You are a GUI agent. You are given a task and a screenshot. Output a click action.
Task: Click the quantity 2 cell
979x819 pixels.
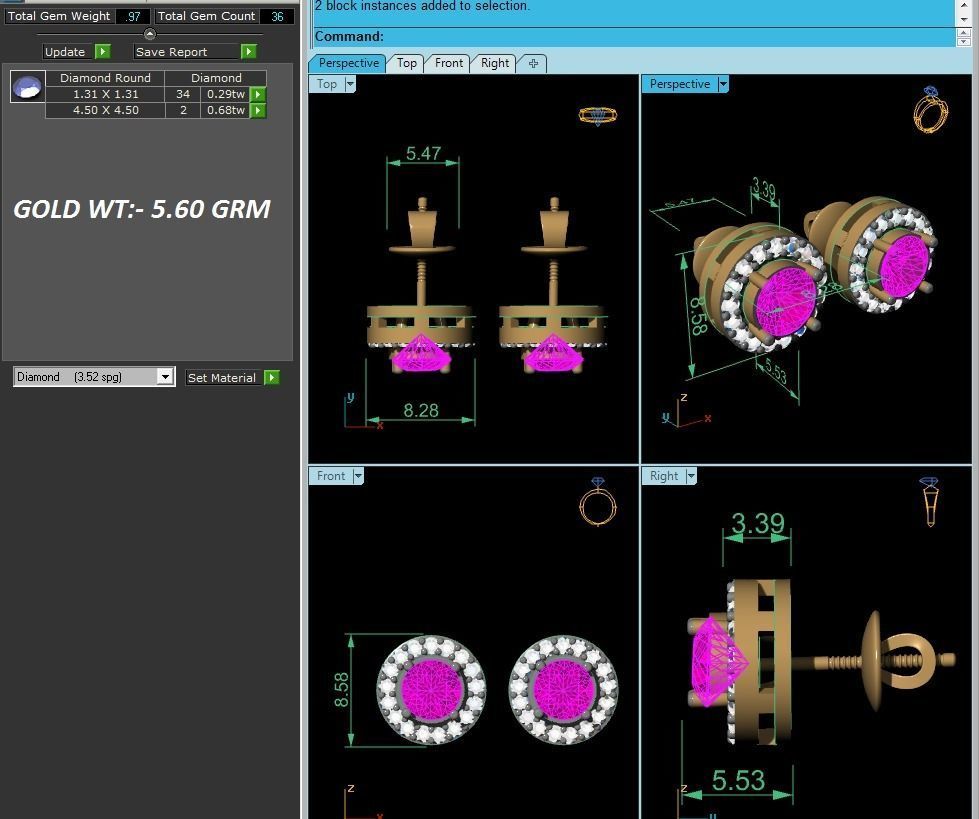[183, 110]
